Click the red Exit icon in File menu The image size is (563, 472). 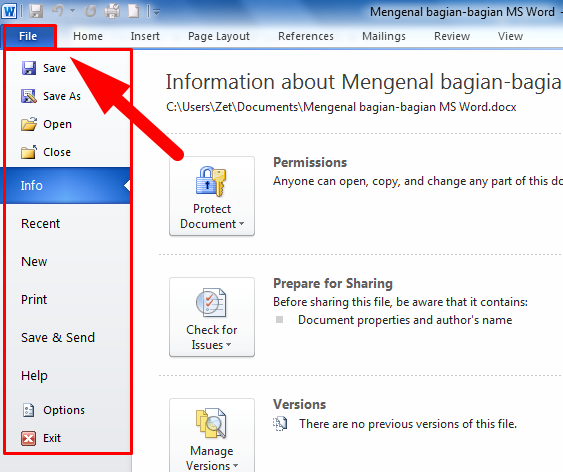[28, 438]
